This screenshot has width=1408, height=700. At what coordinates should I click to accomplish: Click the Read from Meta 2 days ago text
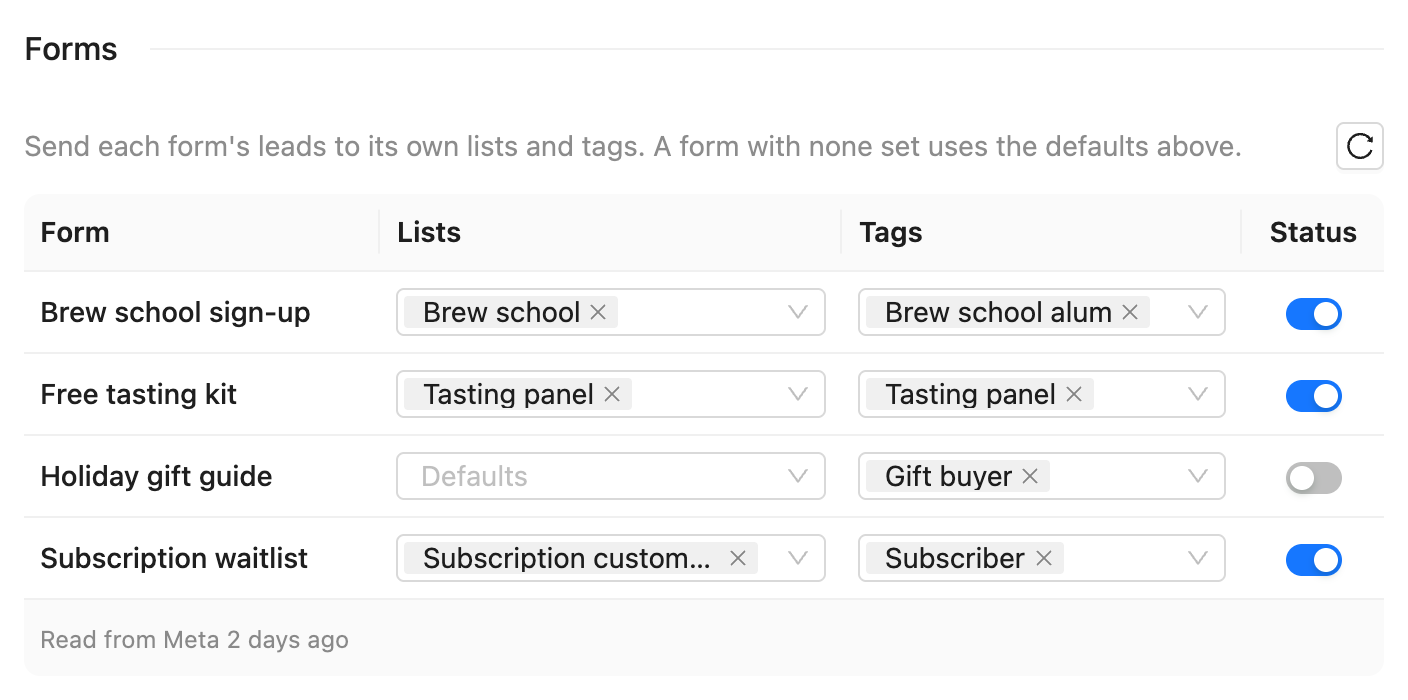click(194, 640)
